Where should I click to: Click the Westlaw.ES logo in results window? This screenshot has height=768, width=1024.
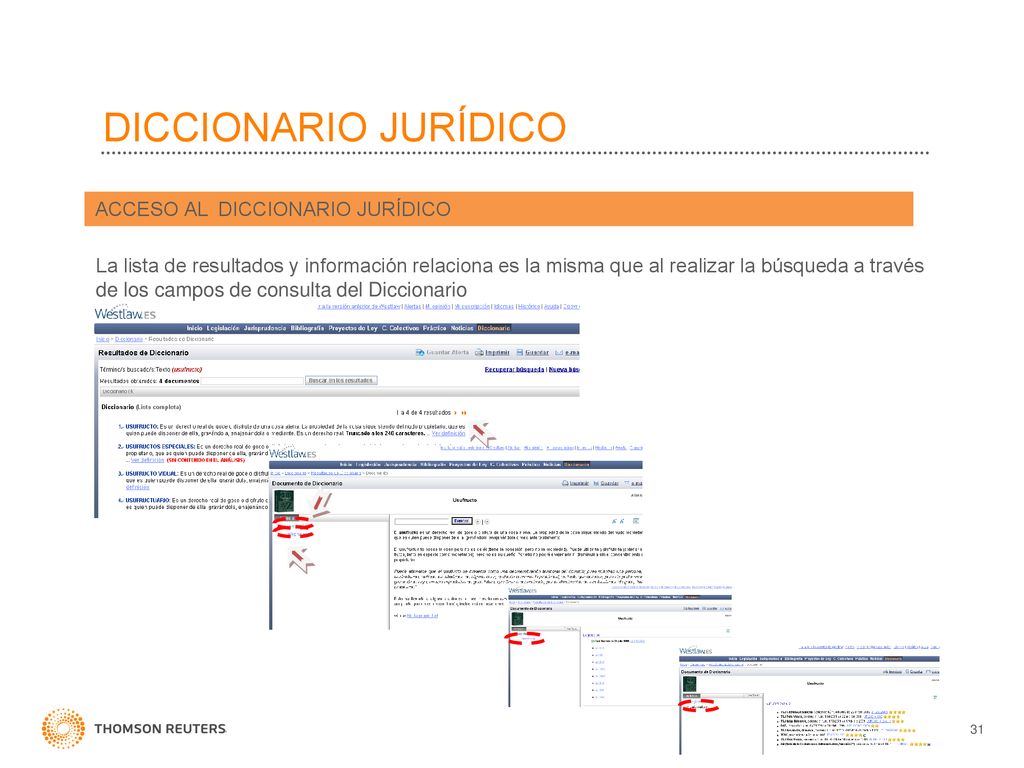coord(125,314)
